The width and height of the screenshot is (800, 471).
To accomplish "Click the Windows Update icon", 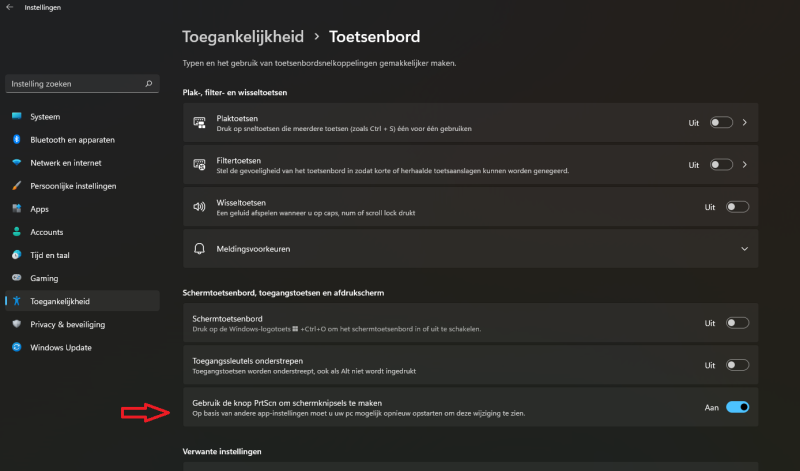I will pyautogui.click(x=17, y=347).
